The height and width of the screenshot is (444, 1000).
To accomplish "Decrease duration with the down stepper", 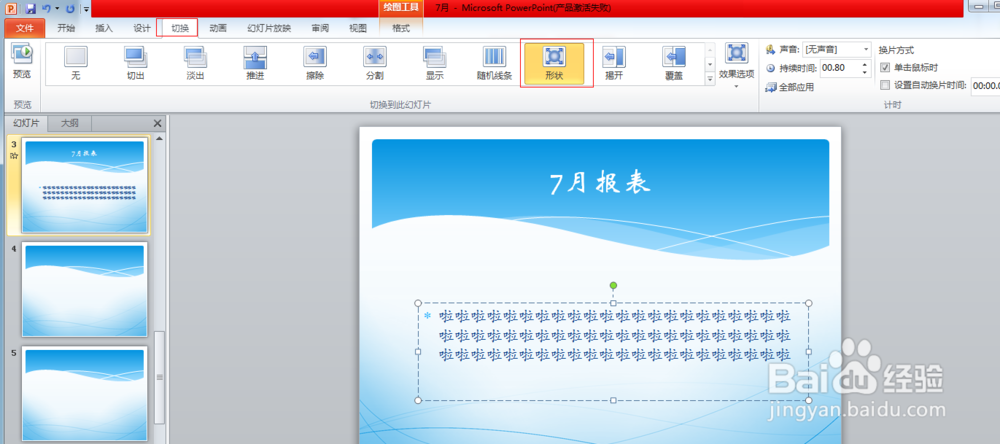I will (x=865, y=71).
